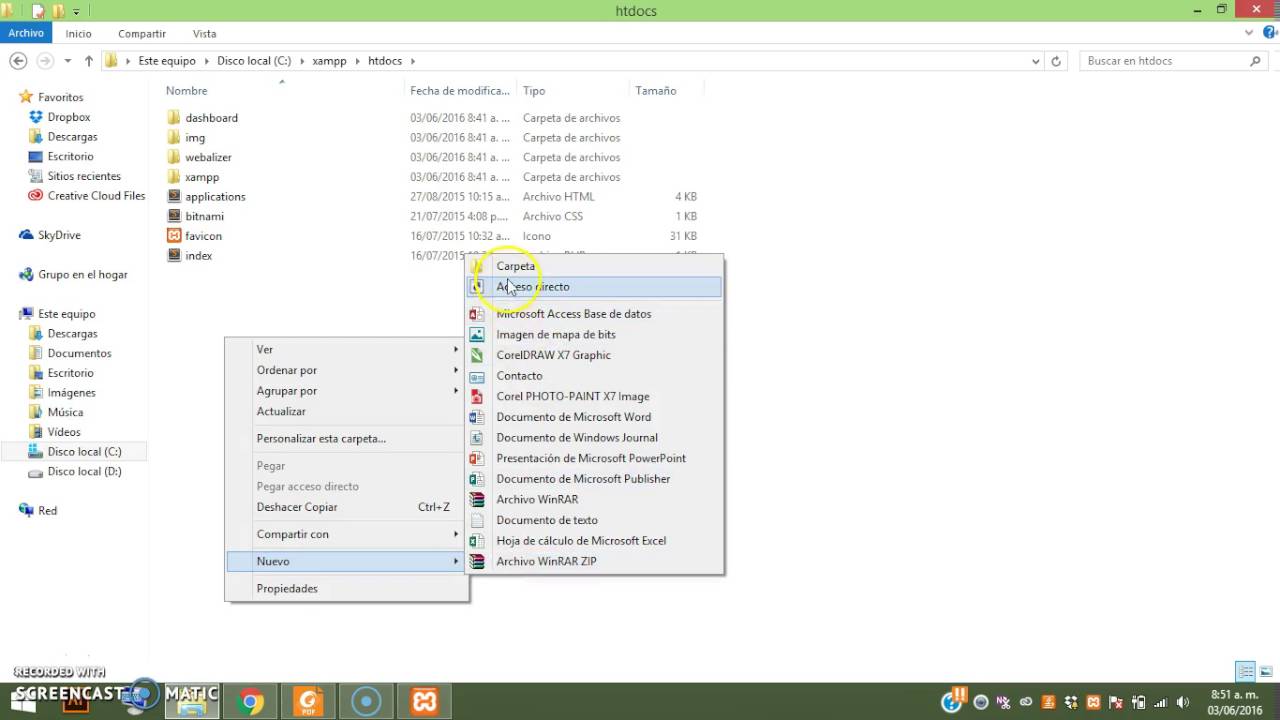Open the Archivo ribbon tab

[26, 33]
